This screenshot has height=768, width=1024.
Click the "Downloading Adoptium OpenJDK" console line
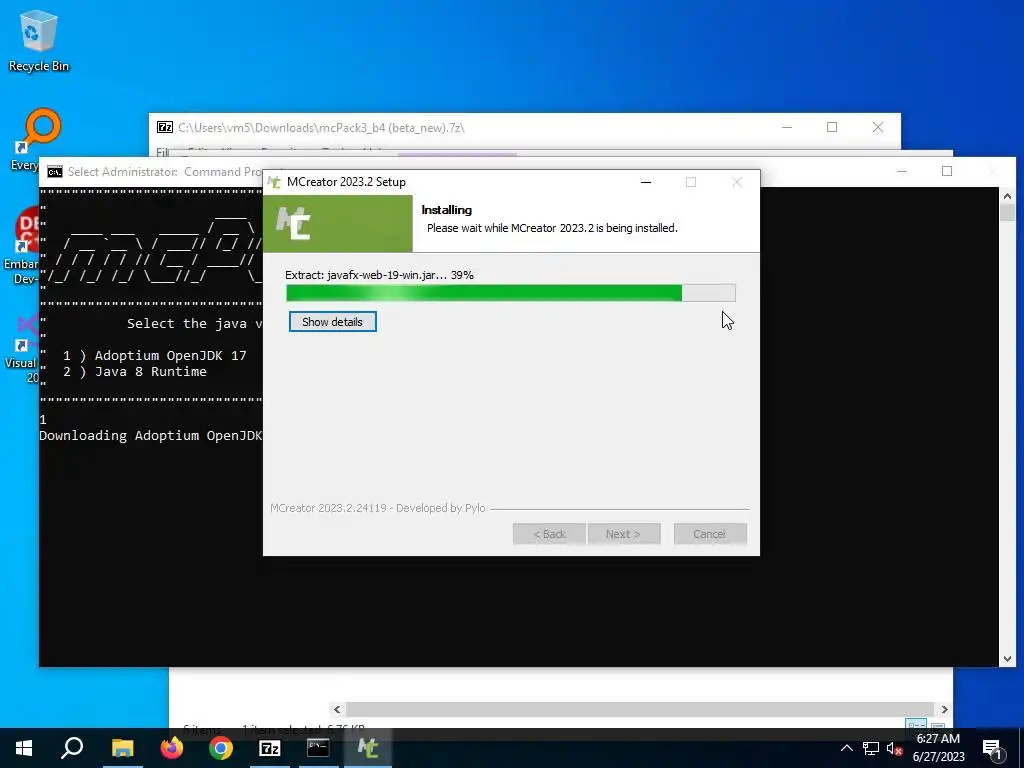[x=150, y=436]
